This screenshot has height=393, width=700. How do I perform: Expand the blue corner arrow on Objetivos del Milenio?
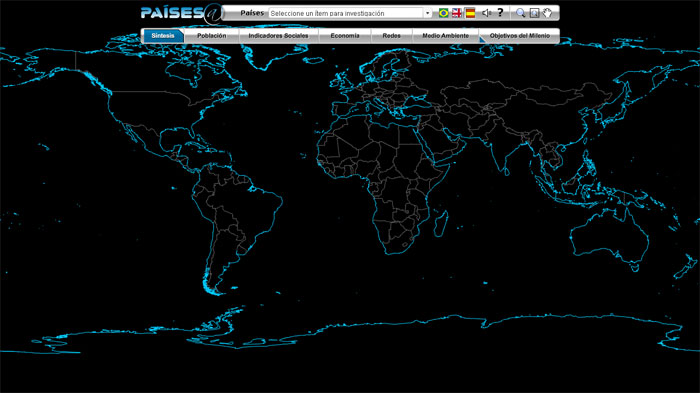[483, 40]
